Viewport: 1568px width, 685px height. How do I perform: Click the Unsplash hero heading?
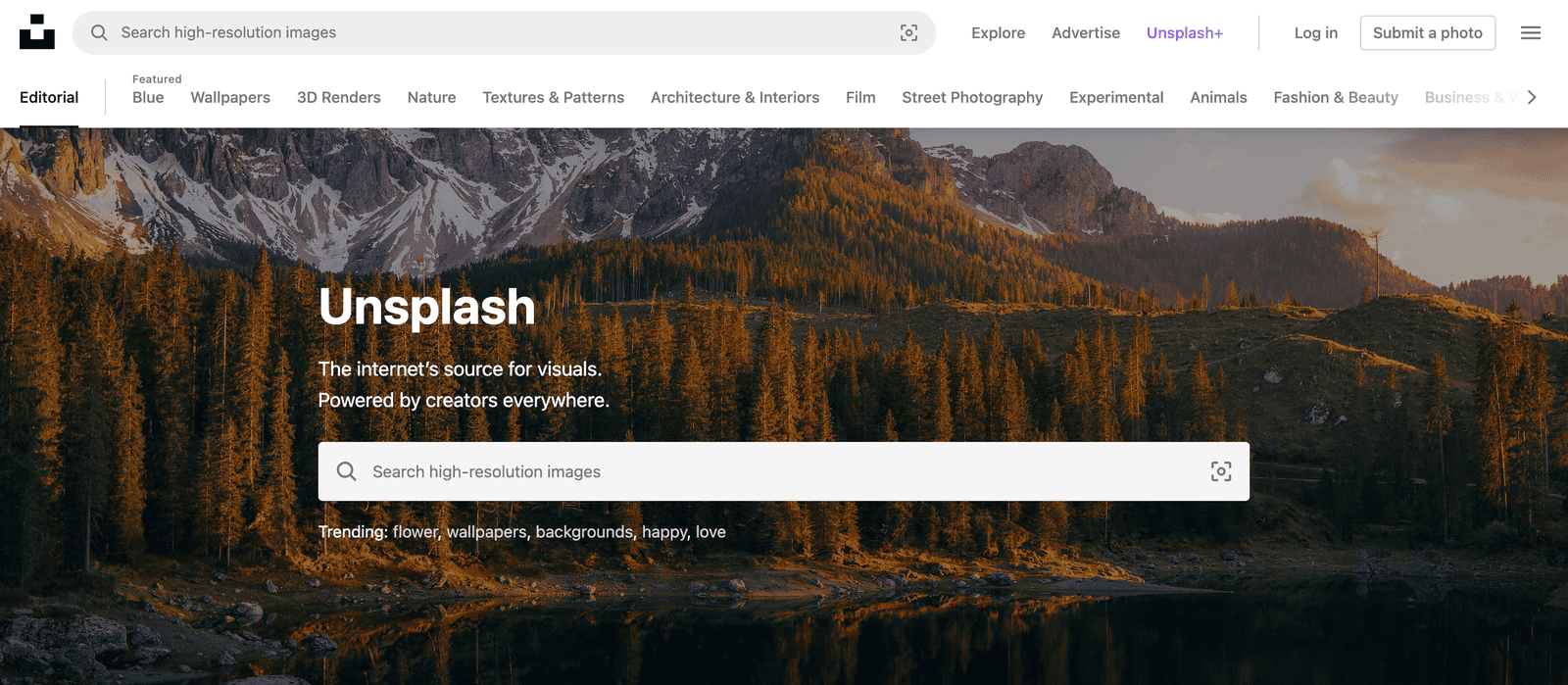pyautogui.click(x=427, y=307)
